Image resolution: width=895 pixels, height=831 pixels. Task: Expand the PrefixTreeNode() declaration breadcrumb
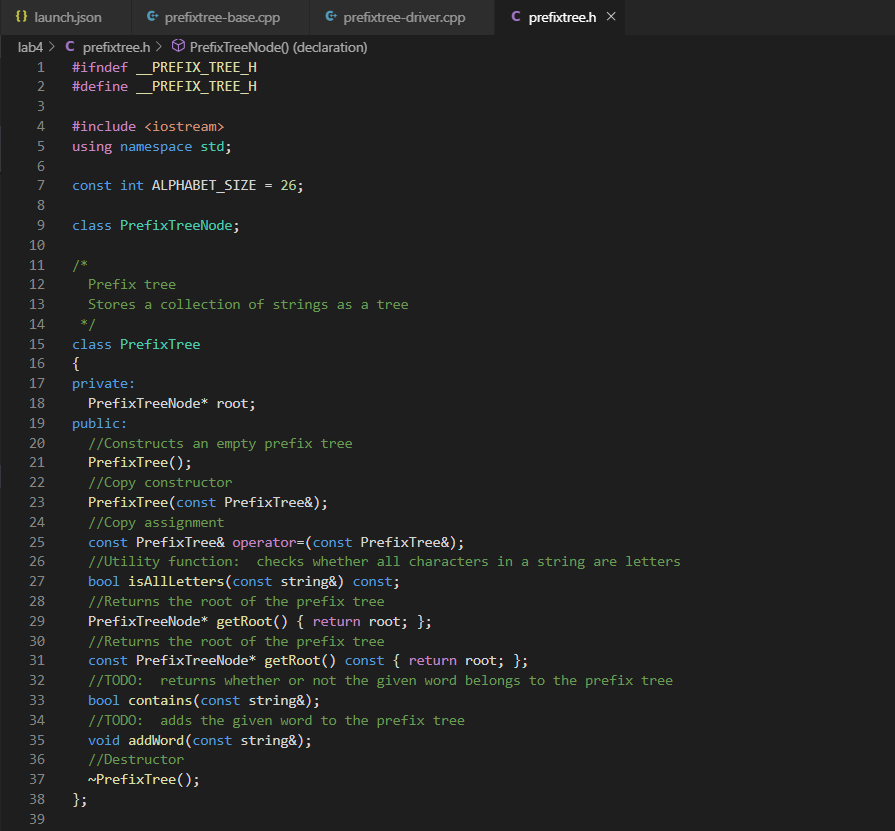point(278,47)
